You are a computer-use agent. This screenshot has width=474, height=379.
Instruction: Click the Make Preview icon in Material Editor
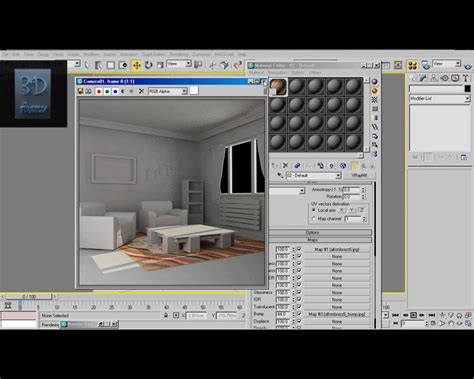(x=375, y=127)
